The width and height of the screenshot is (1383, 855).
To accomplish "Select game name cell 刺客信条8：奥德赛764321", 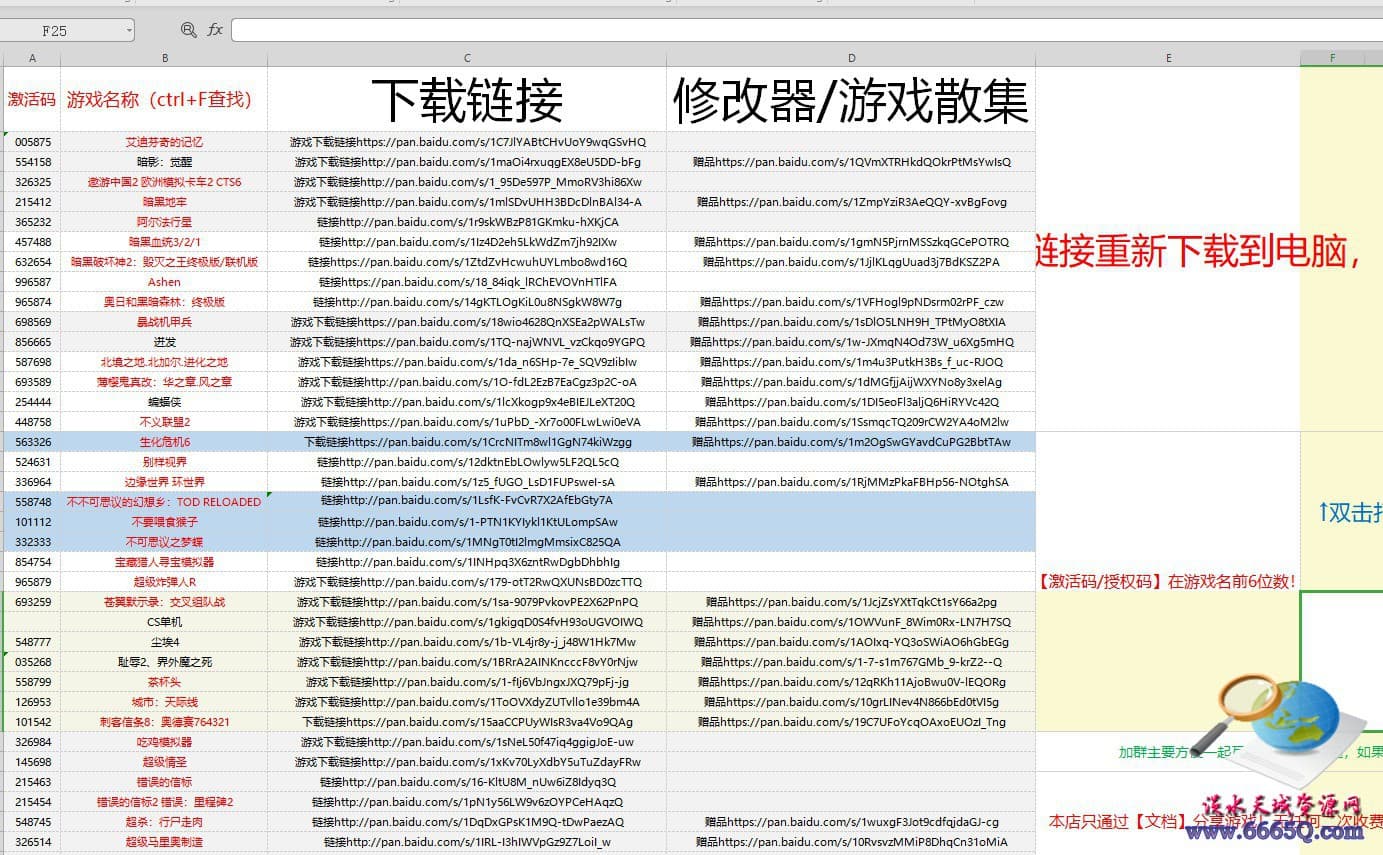I will click(x=164, y=722).
